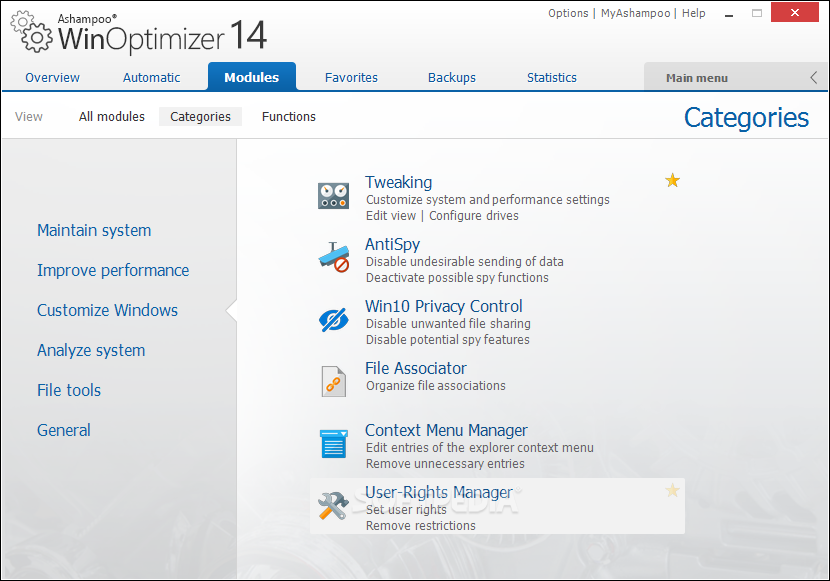Click 'Remove unnecessary entries' text
The width and height of the screenshot is (830, 581).
pyautogui.click(x=445, y=464)
